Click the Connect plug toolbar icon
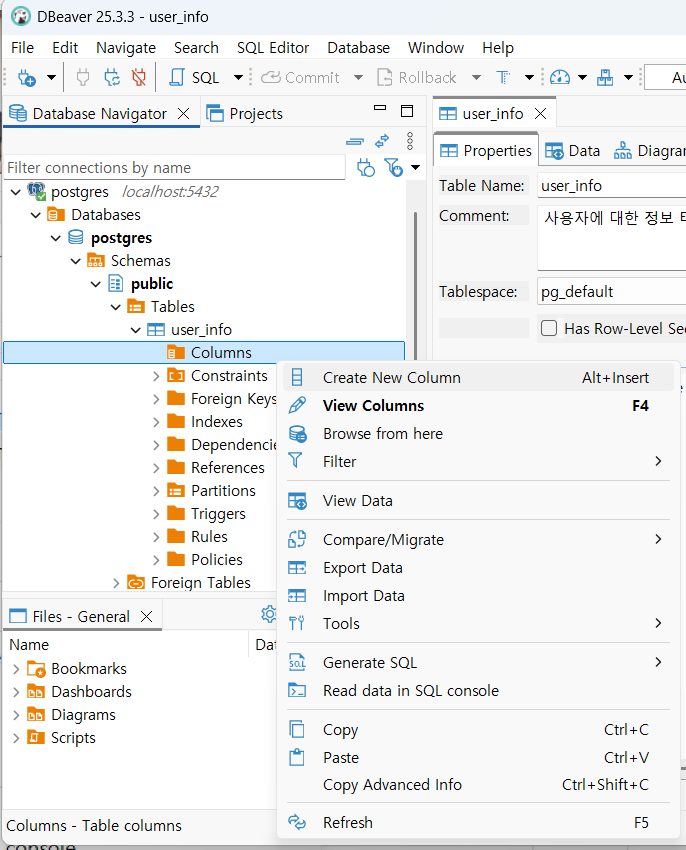Image resolution: width=686 pixels, height=850 pixels. [x=83, y=78]
